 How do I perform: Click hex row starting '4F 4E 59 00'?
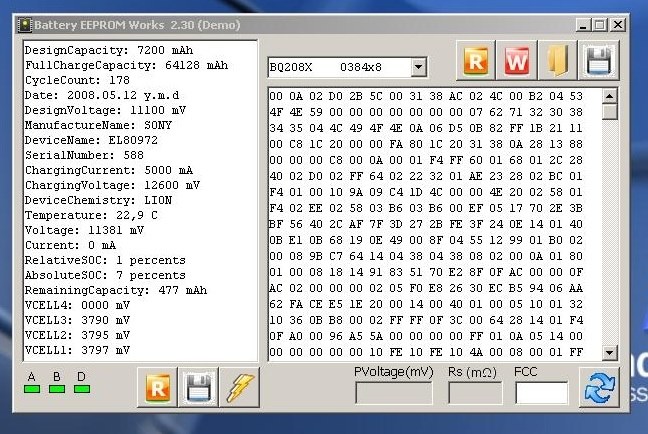tap(426, 112)
